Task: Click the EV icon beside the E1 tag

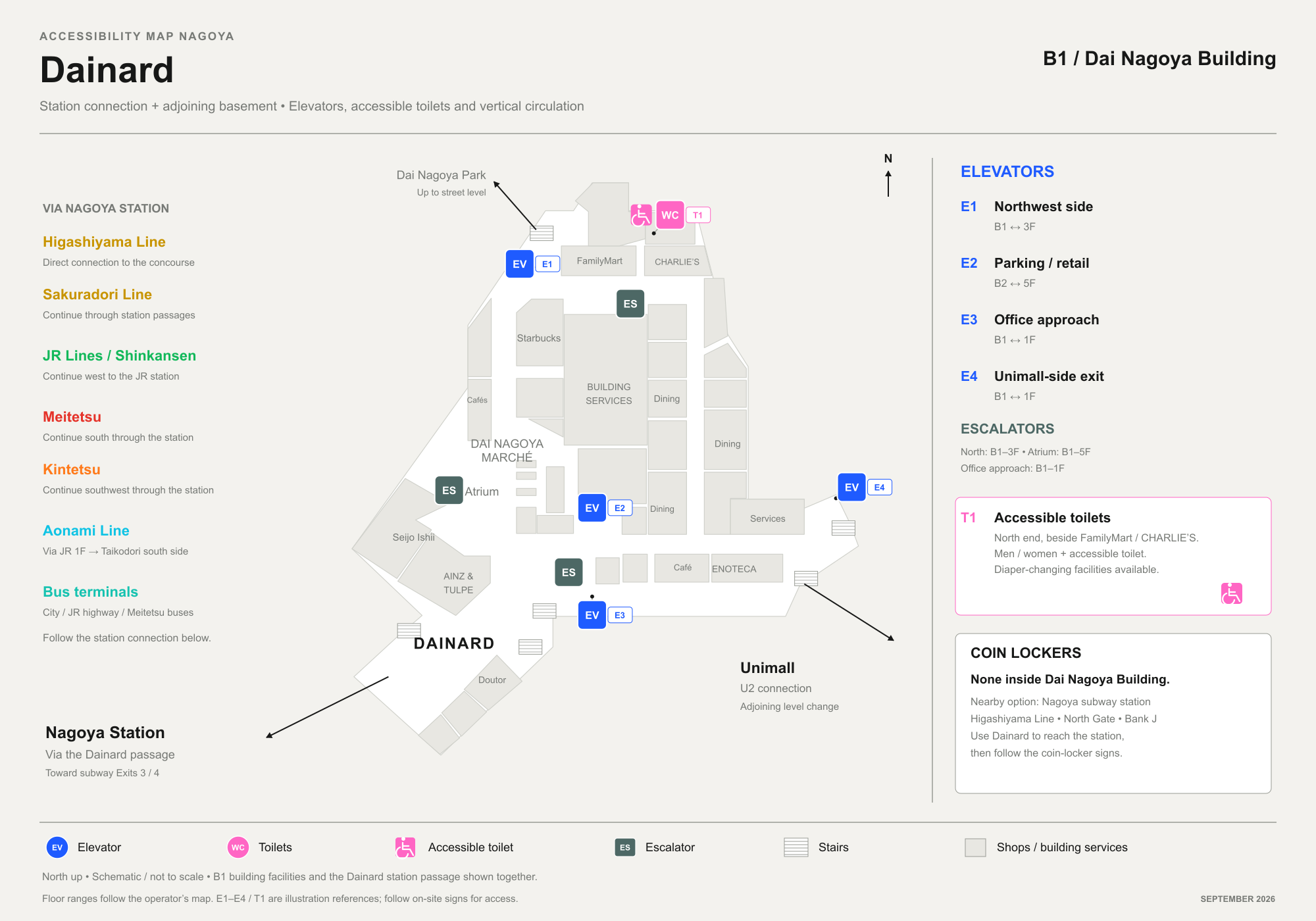Action: coord(519,264)
